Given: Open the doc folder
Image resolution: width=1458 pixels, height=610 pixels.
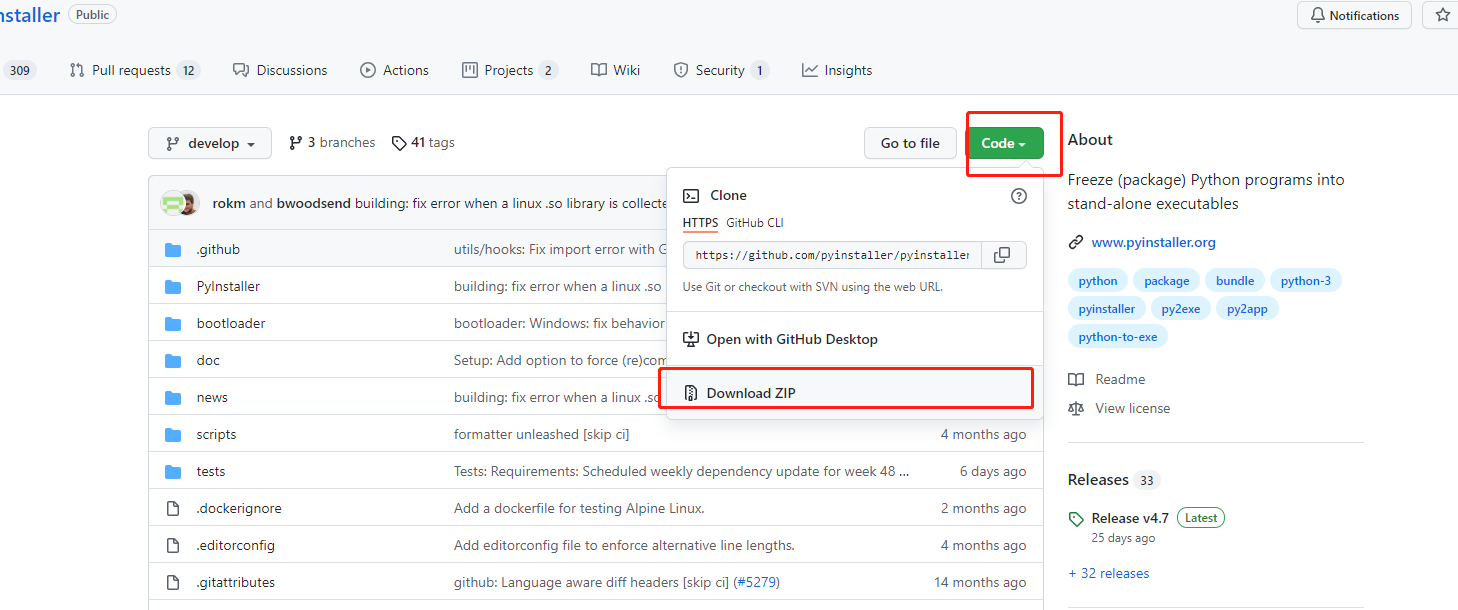Looking at the screenshot, I should [208, 360].
